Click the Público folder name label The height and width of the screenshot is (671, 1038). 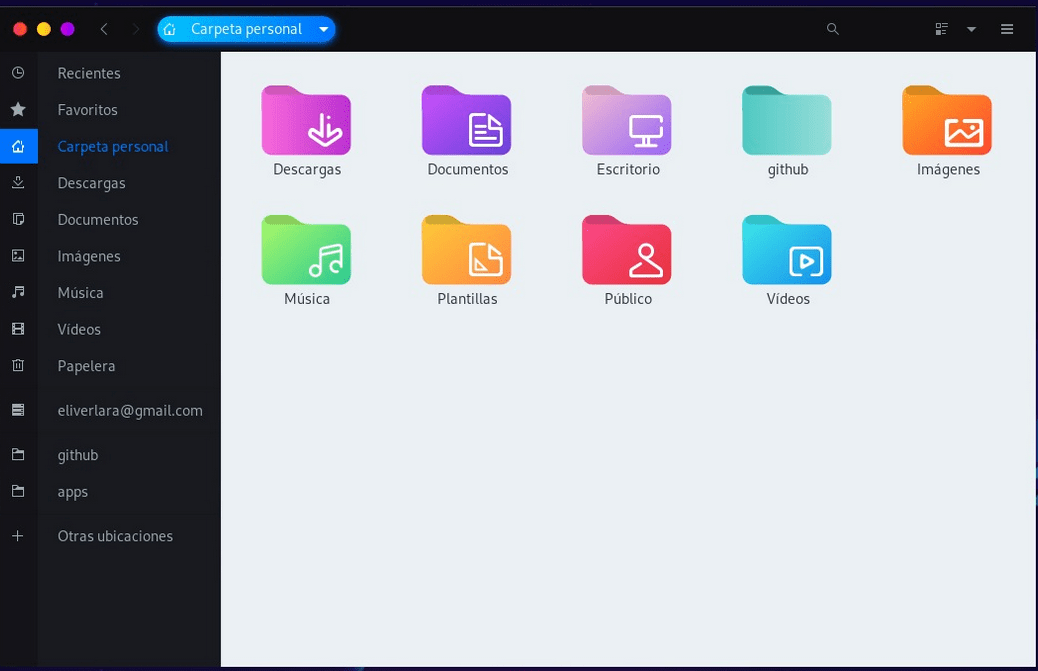pyautogui.click(x=628, y=299)
